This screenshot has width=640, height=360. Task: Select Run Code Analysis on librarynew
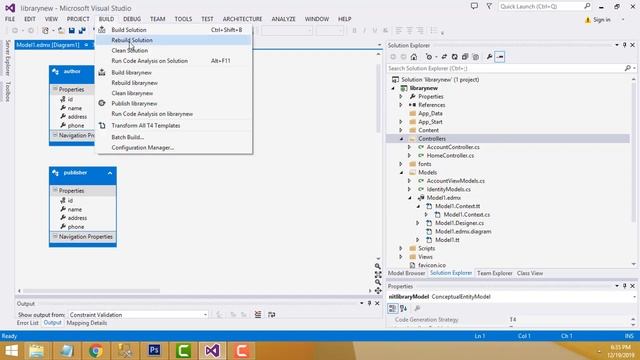tap(174, 114)
